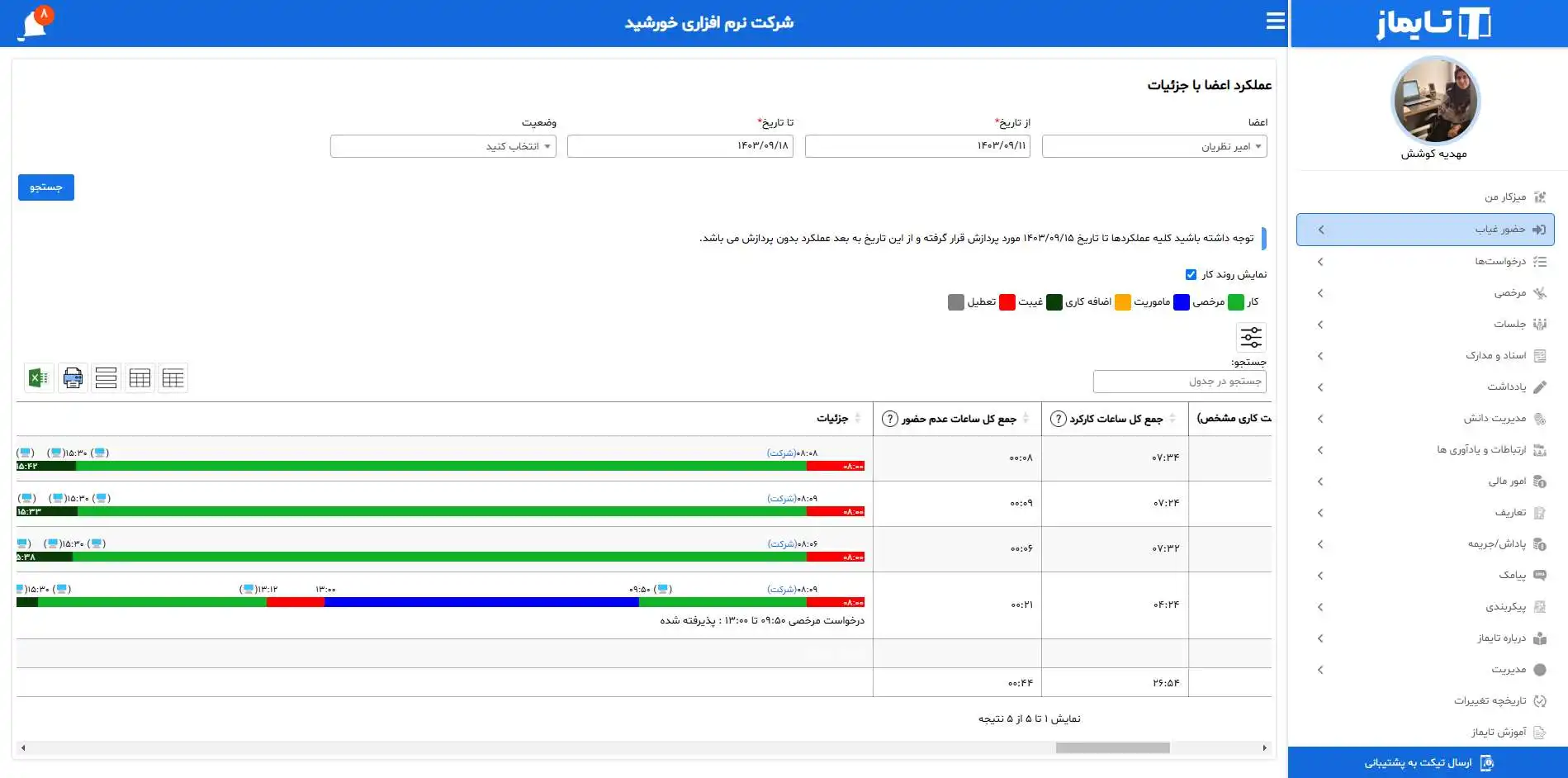Export table to Excel

38,378
